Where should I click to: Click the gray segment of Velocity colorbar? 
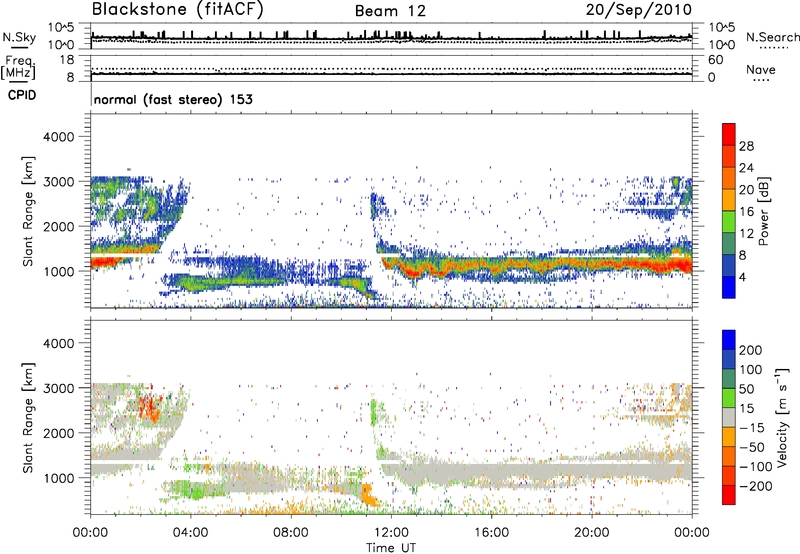click(x=729, y=417)
